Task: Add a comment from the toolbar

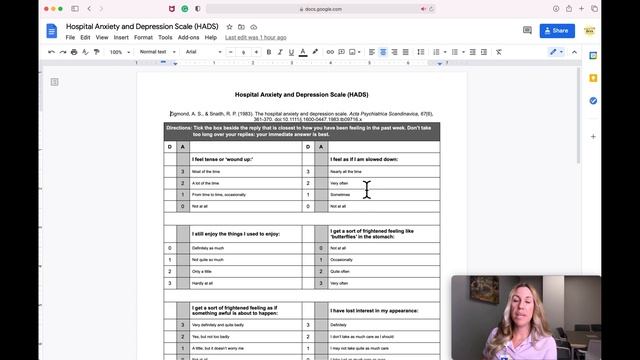Action: (341, 52)
